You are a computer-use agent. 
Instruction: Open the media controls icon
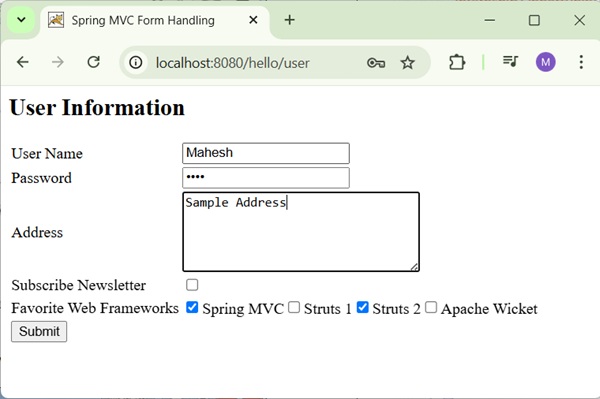point(510,61)
